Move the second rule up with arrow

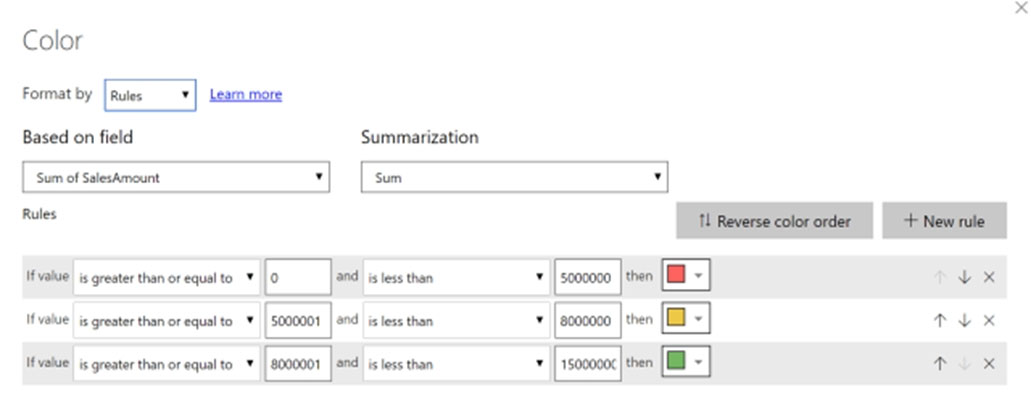939,320
